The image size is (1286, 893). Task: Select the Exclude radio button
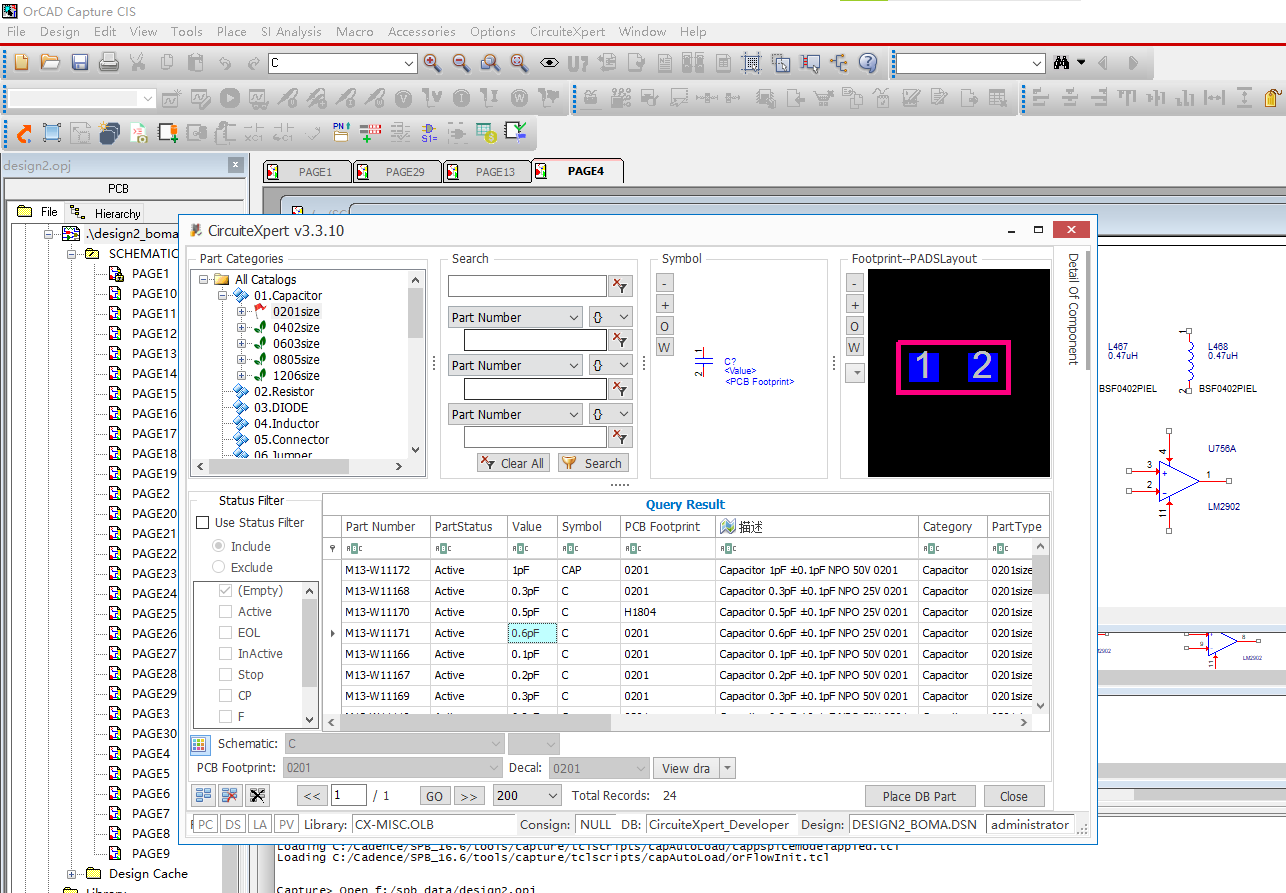[x=218, y=567]
